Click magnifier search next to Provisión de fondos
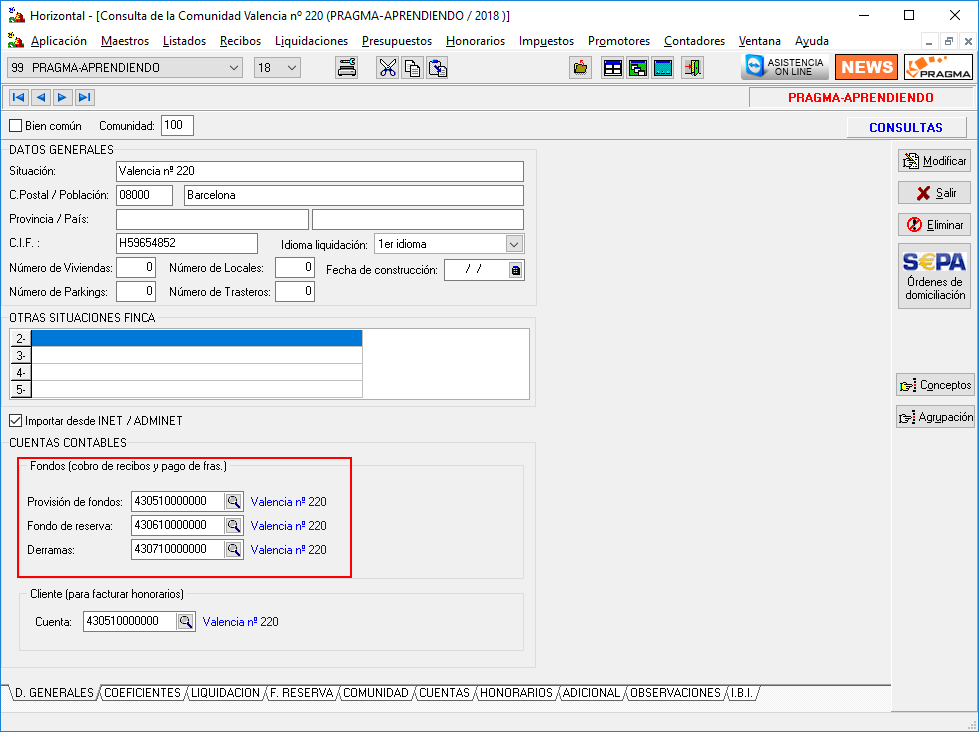Screen dimensions: 979x732 point(233,501)
